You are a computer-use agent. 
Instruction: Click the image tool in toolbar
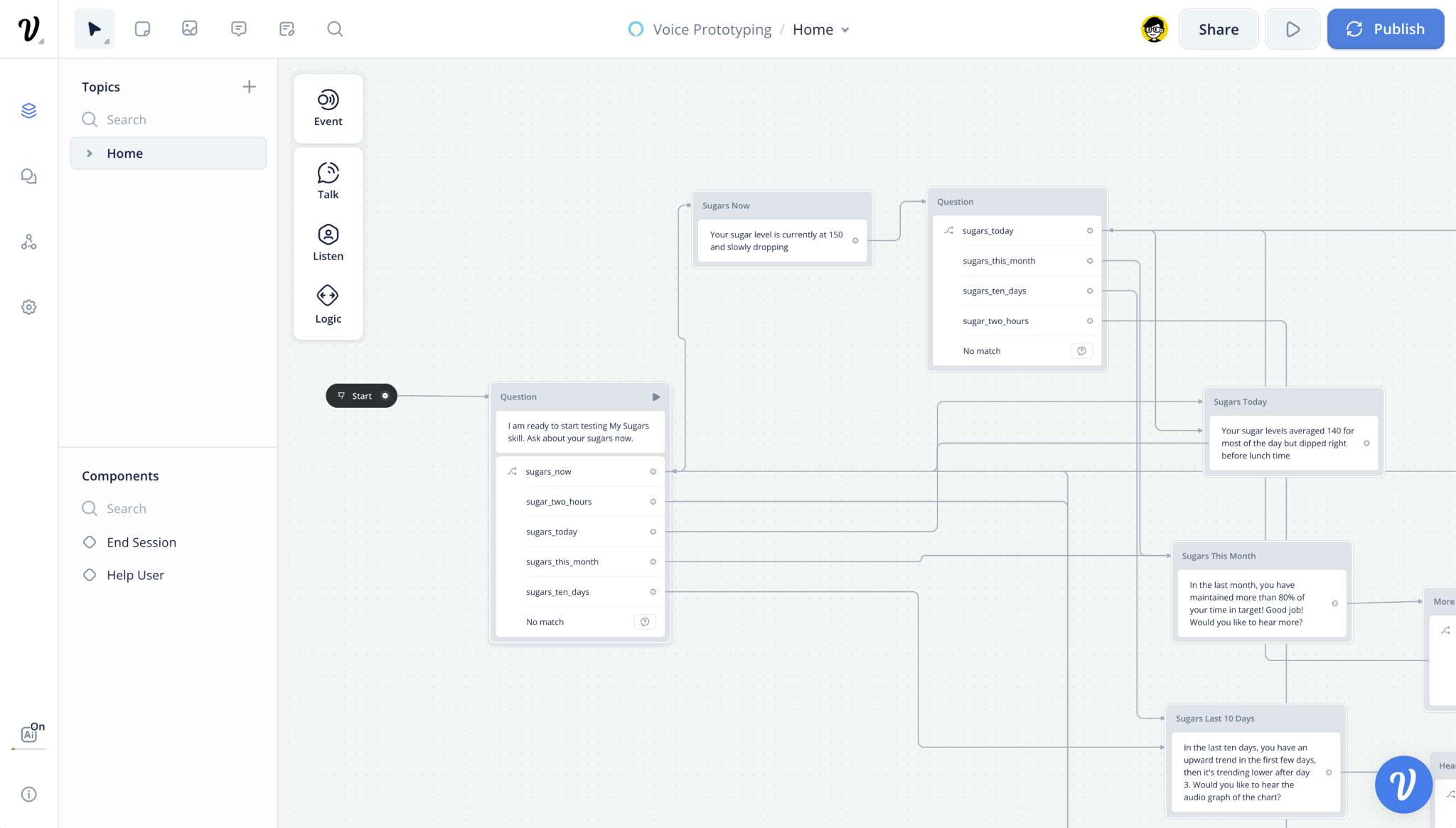coord(190,29)
